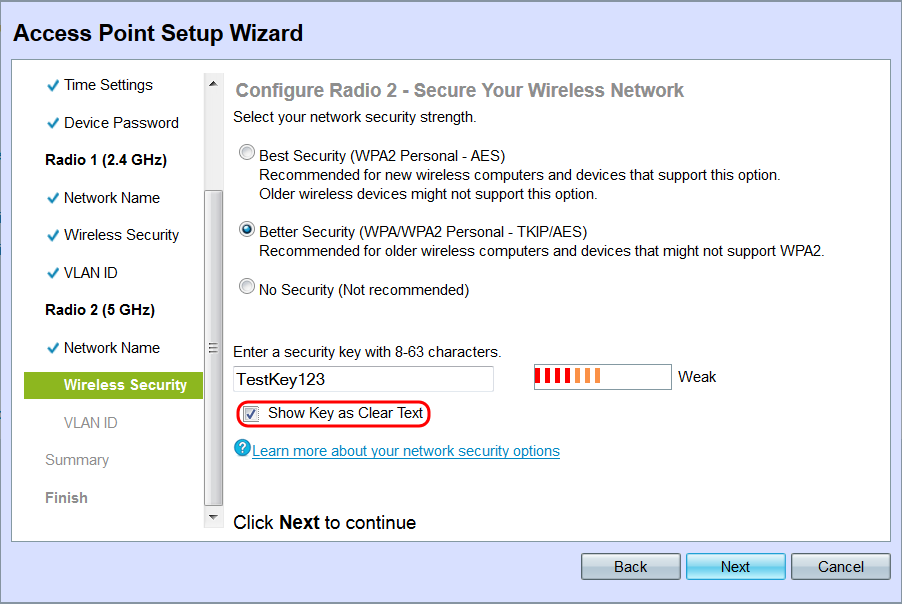The image size is (902, 604).
Task: Jump to Radio 1 Wireless Security step
Action: pyautogui.click(x=121, y=235)
